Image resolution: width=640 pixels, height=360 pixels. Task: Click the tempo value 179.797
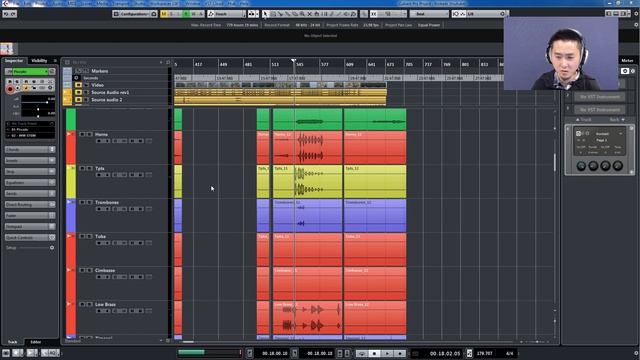(x=484, y=353)
